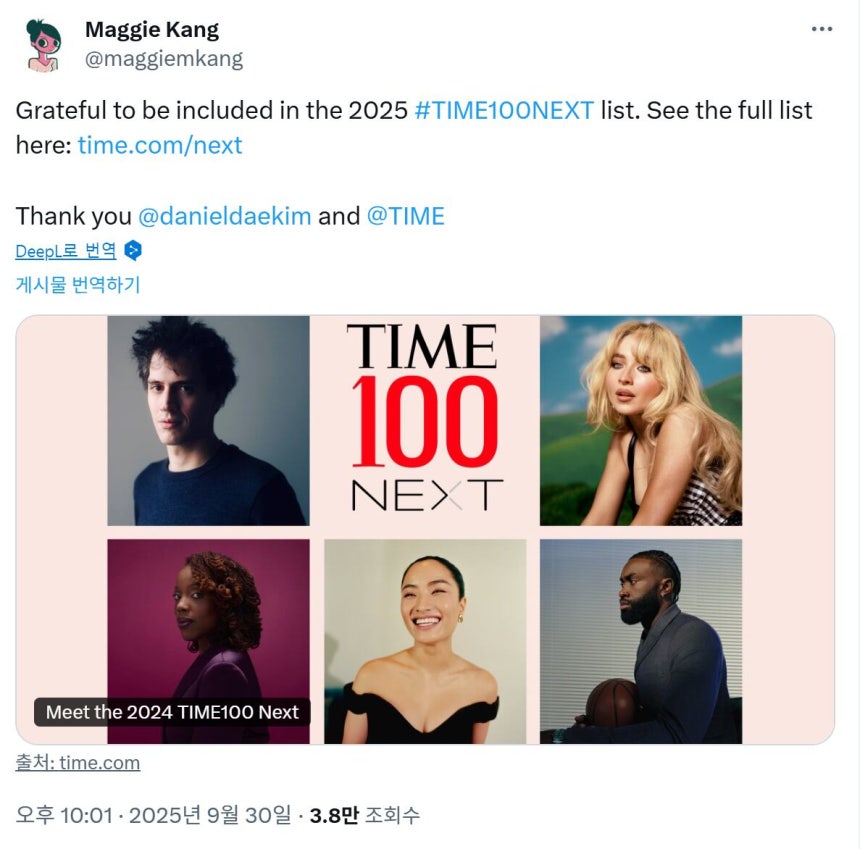The width and height of the screenshot is (860, 849).
Task: Click the smiling woman in black dress photo
Action: [x=425, y=641]
